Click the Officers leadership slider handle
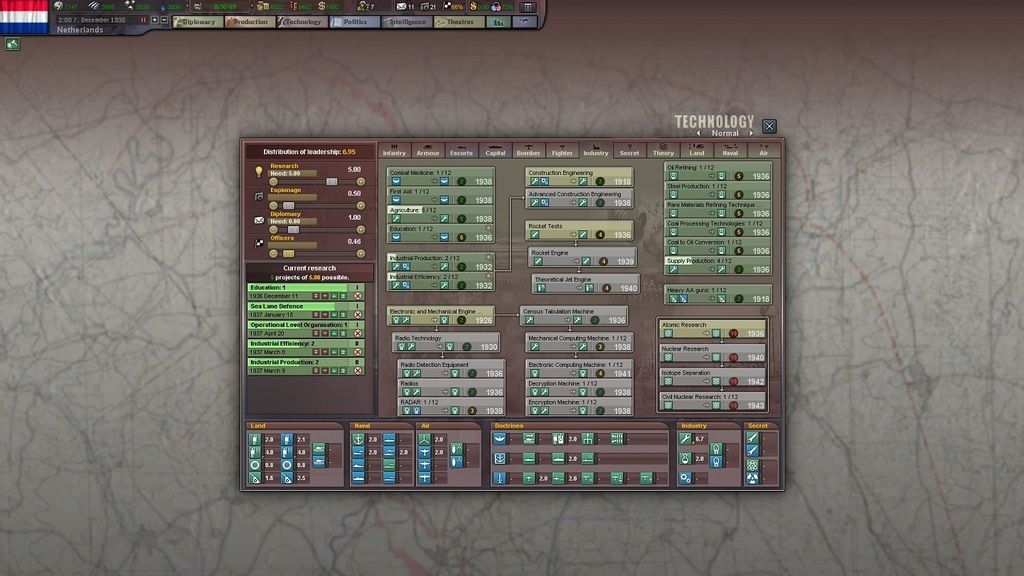Screen dimensions: 1024x576 point(288,254)
